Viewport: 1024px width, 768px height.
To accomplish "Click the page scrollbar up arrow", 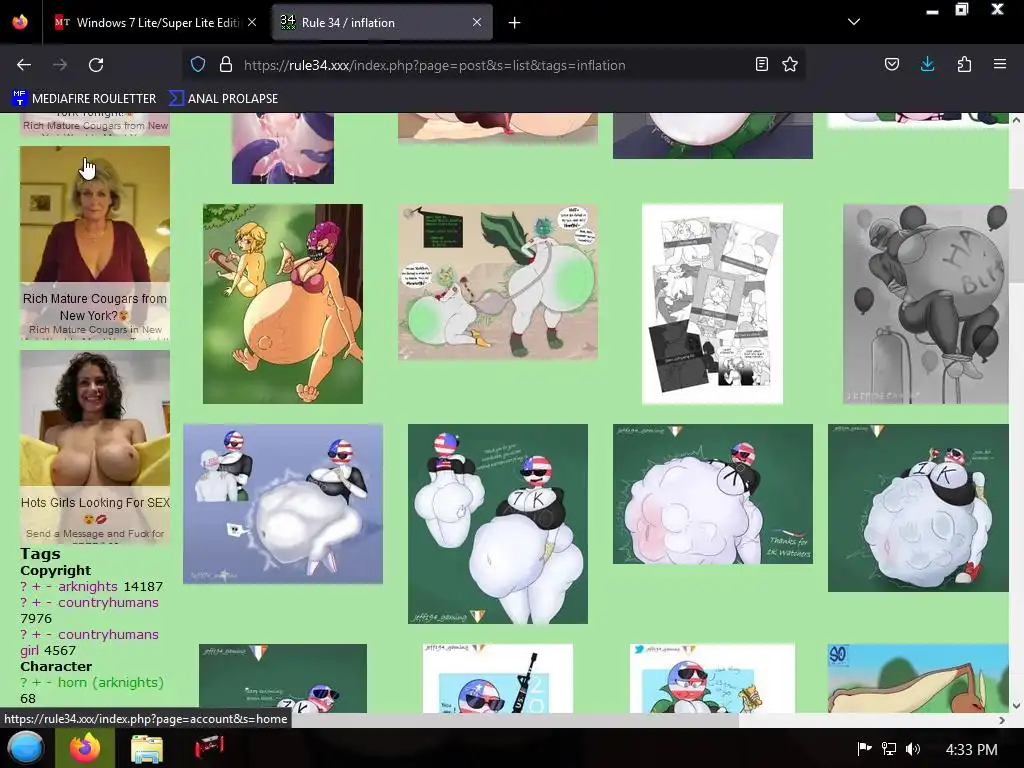I will [1016, 120].
